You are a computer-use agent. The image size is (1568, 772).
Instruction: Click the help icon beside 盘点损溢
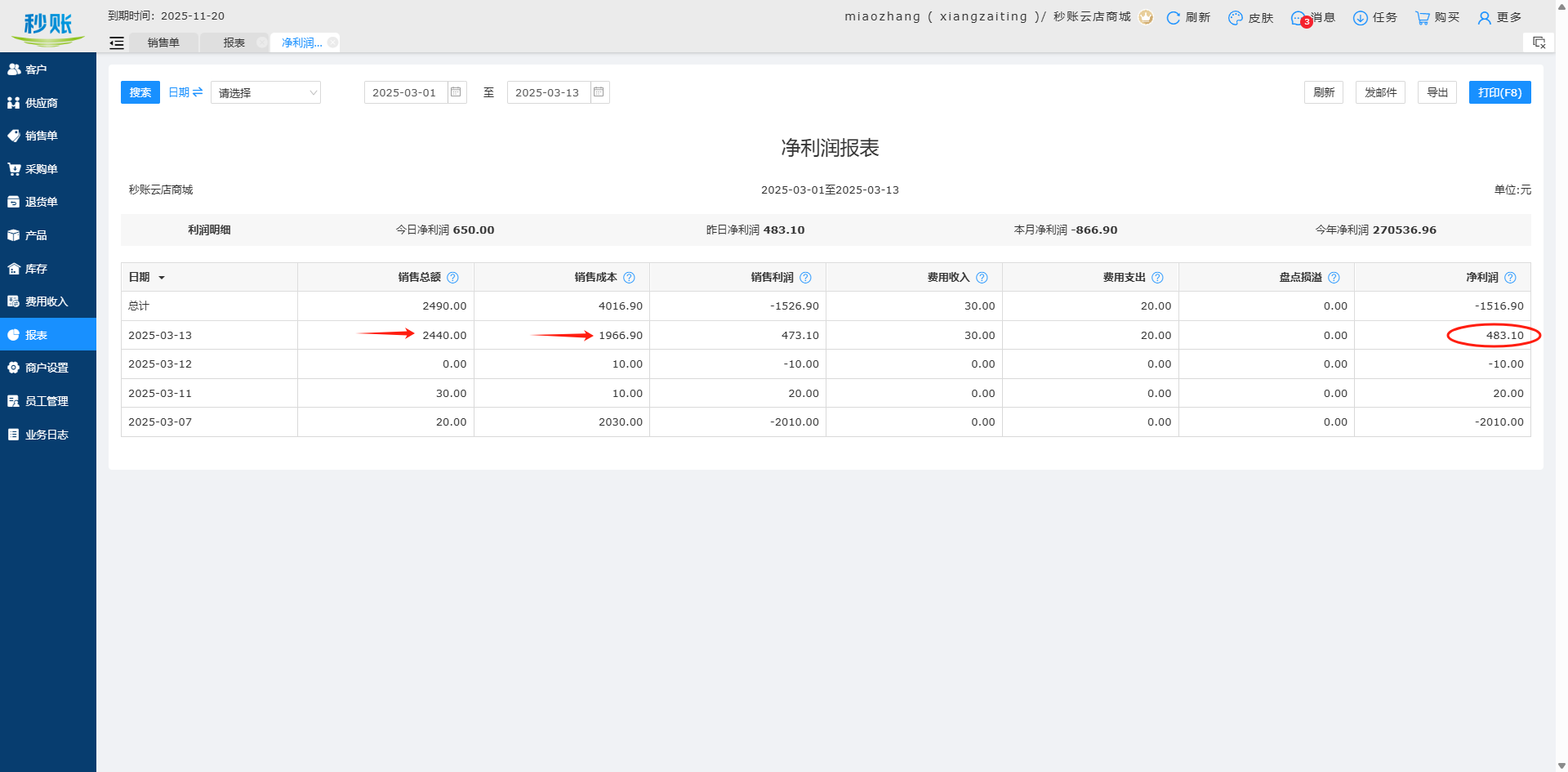click(1334, 278)
